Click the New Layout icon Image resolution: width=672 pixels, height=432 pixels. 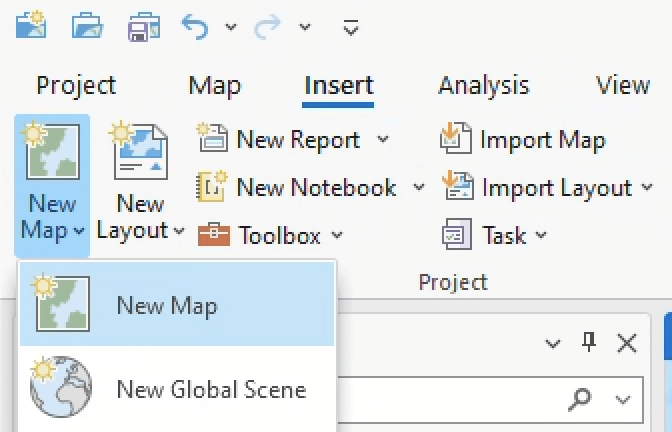139,151
